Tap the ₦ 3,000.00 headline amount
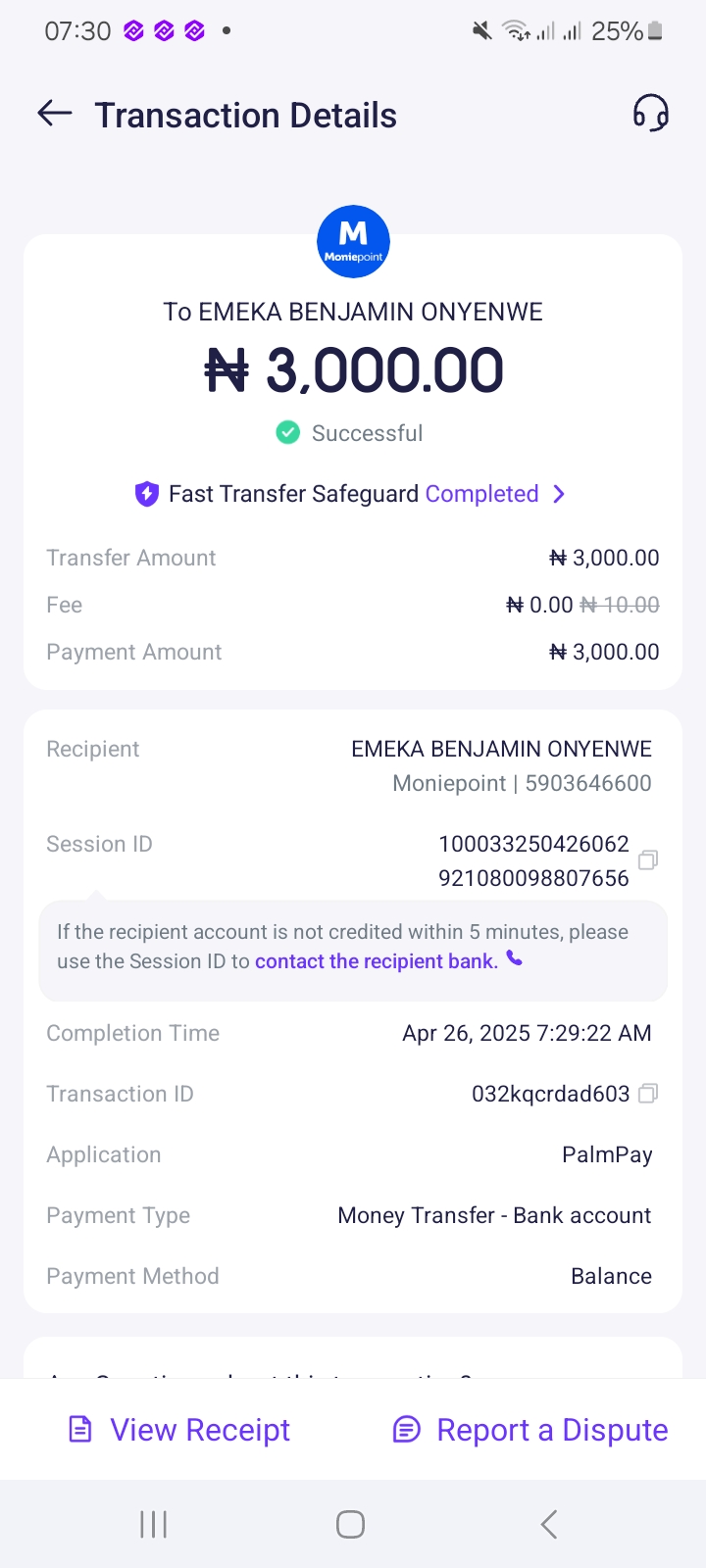The image size is (706, 1568). click(353, 371)
